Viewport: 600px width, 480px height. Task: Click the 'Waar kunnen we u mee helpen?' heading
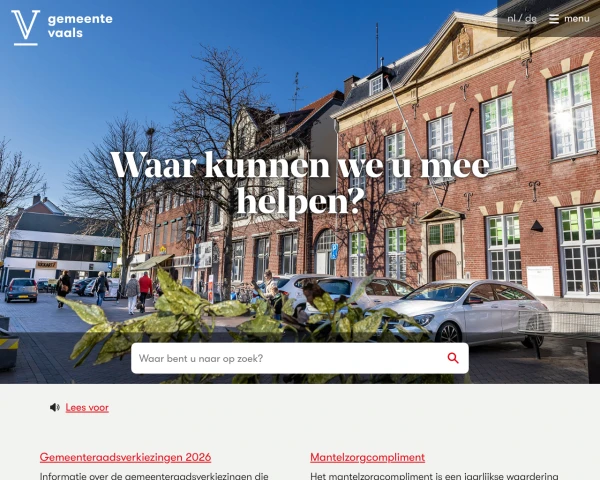point(300,184)
